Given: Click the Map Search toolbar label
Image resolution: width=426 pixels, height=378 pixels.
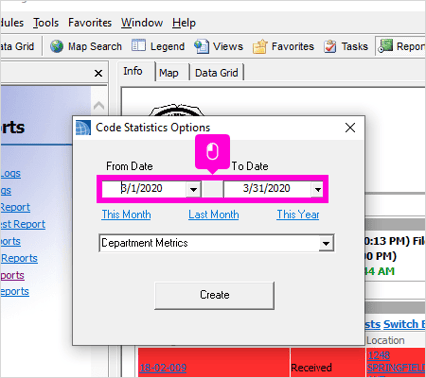Looking at the screenshot, I should pos(95,46).
